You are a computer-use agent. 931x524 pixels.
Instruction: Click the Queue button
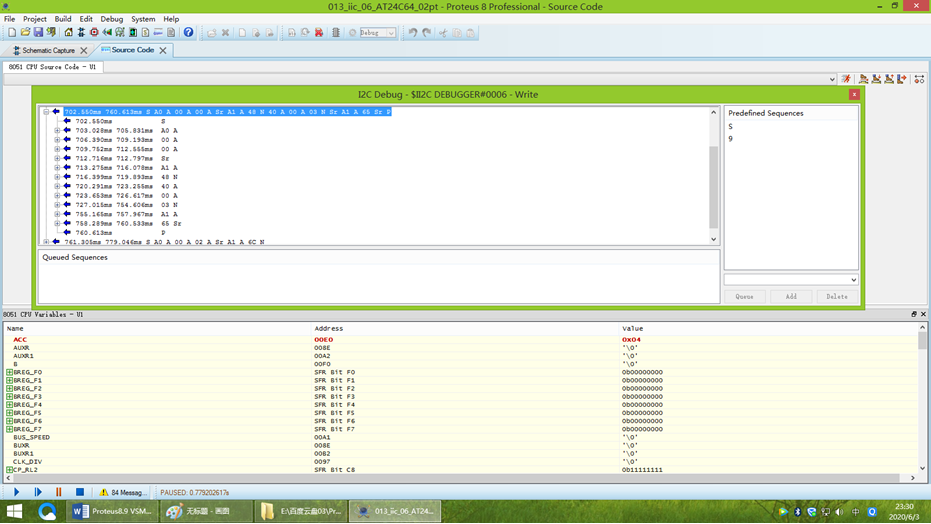click(745, 297)
